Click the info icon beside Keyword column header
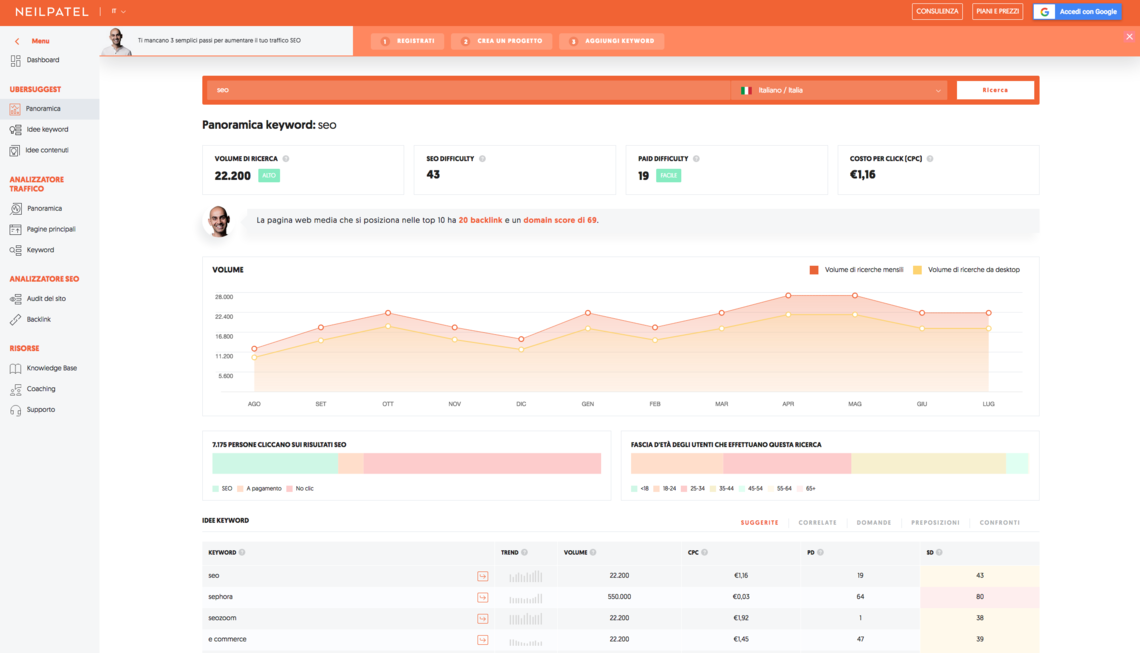The image size is (1140, 653). point(242,553)
